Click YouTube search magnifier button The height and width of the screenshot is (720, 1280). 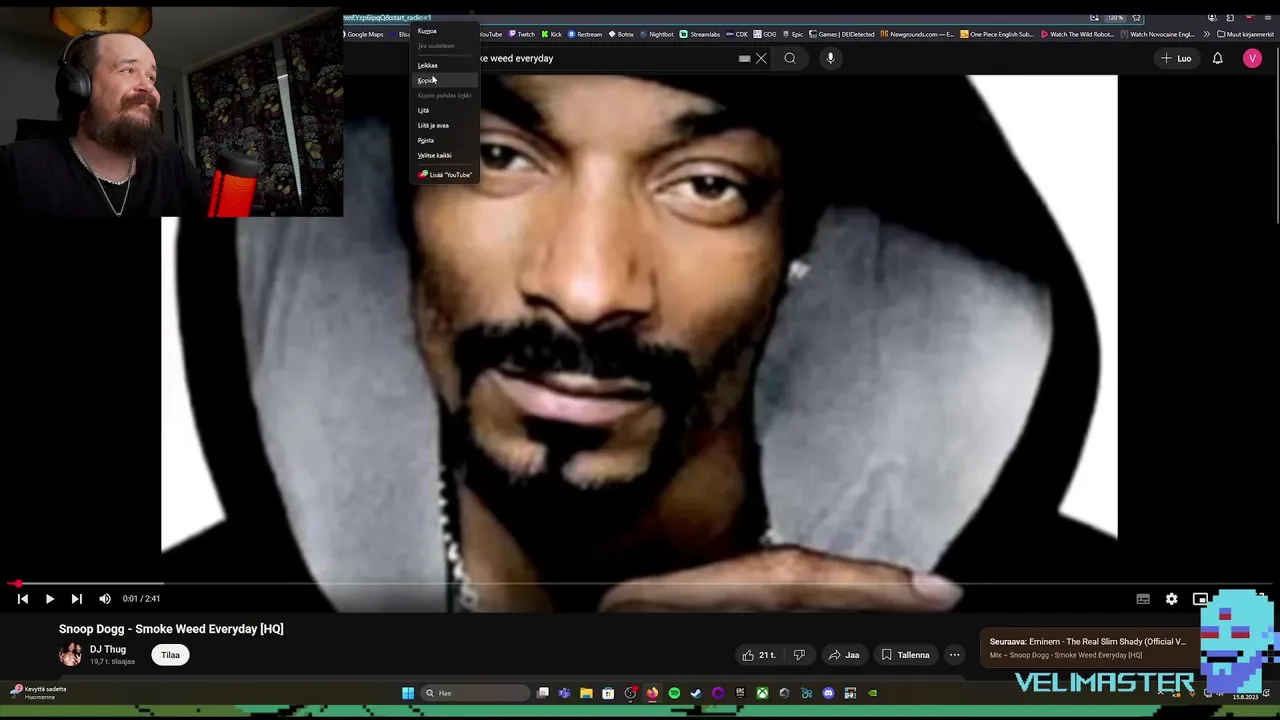pos(790,58)
